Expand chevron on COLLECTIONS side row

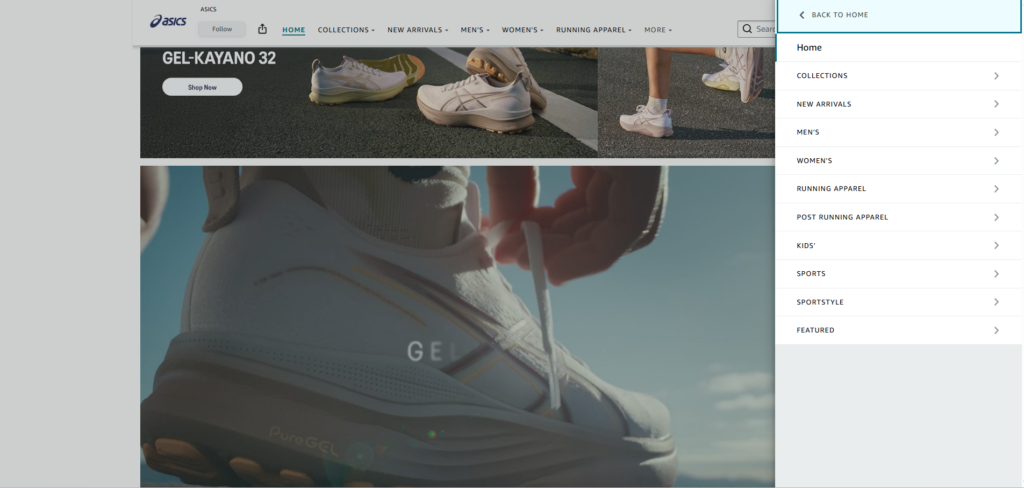996,76
